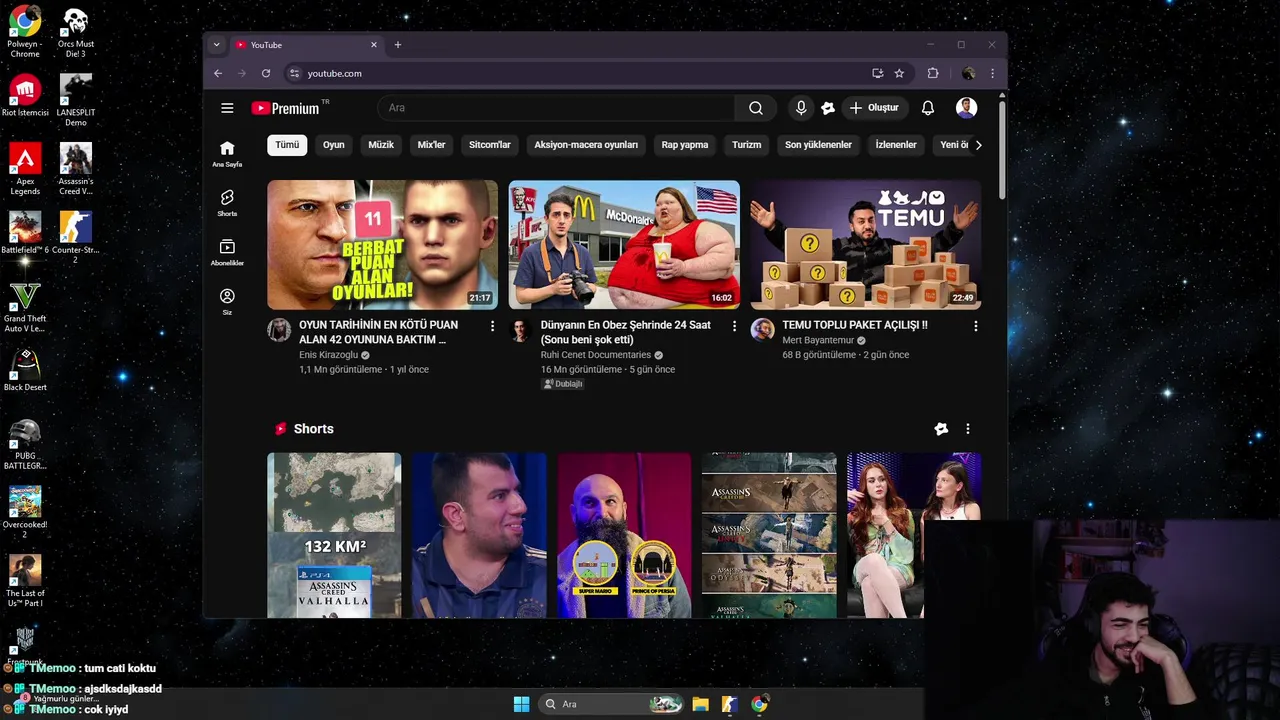
Task: Open the Chrome extensions puzzle icon
Action: click(933, 73)
